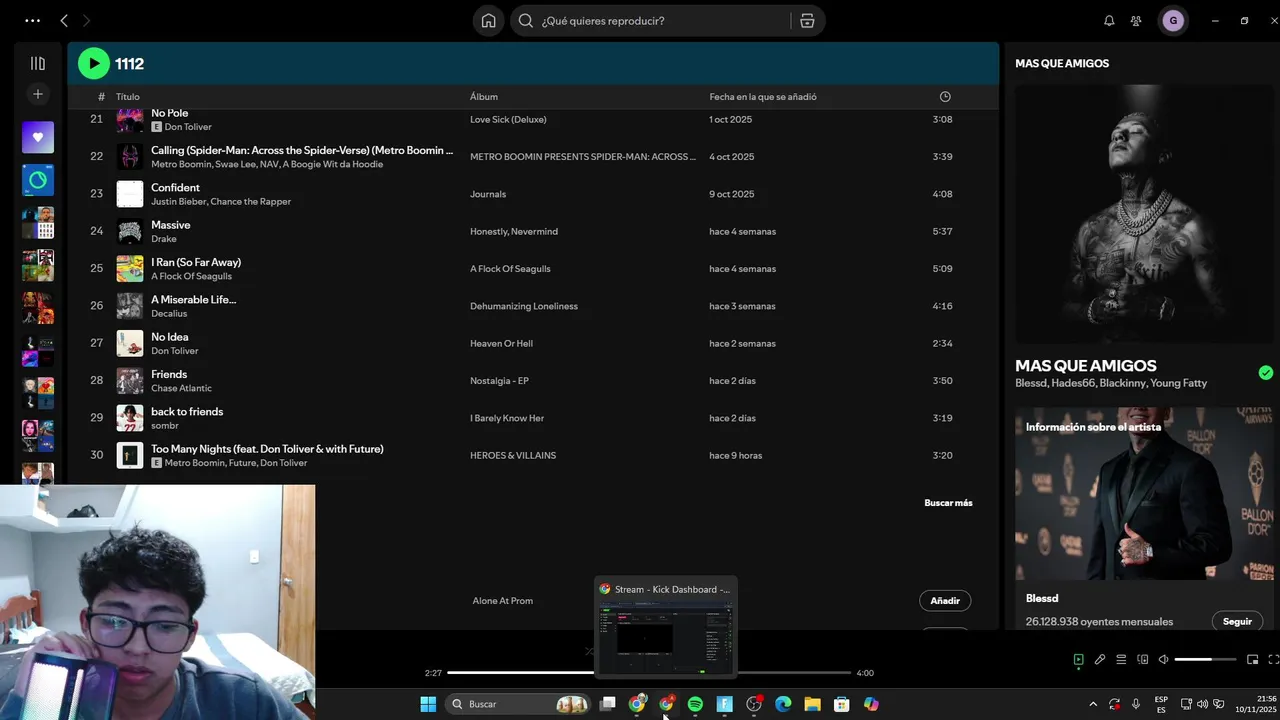The width and height of the screenshot is (1280, 720).
Task: Click Añadir for Alone At Prom
Action: tap(945, 601)
